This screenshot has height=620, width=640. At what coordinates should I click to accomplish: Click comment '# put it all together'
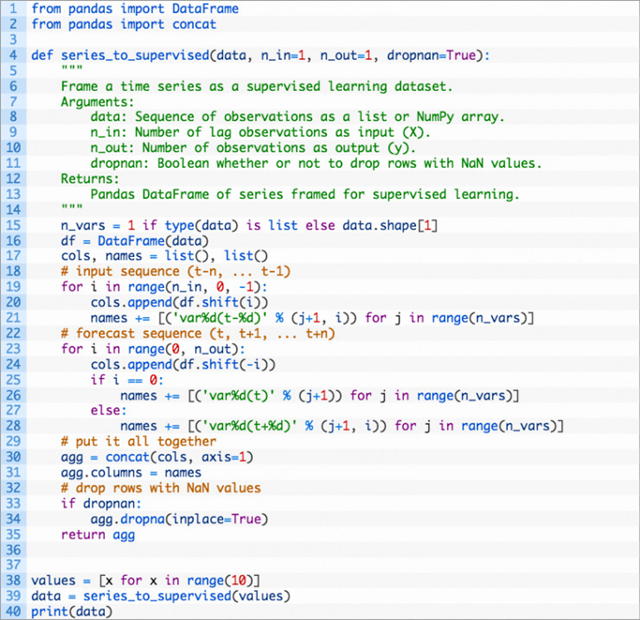pyautogui.click(x=139, y=442)
